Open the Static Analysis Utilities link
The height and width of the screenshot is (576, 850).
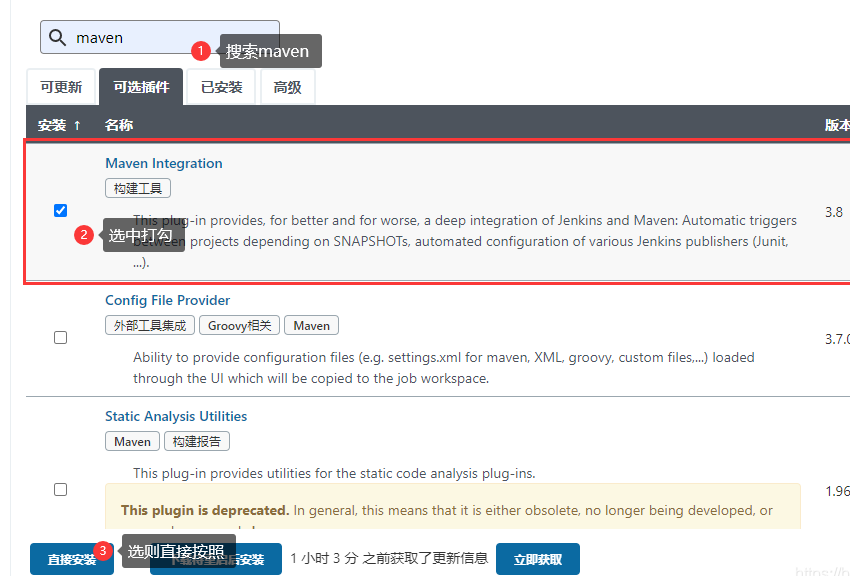tap(176, 416)
